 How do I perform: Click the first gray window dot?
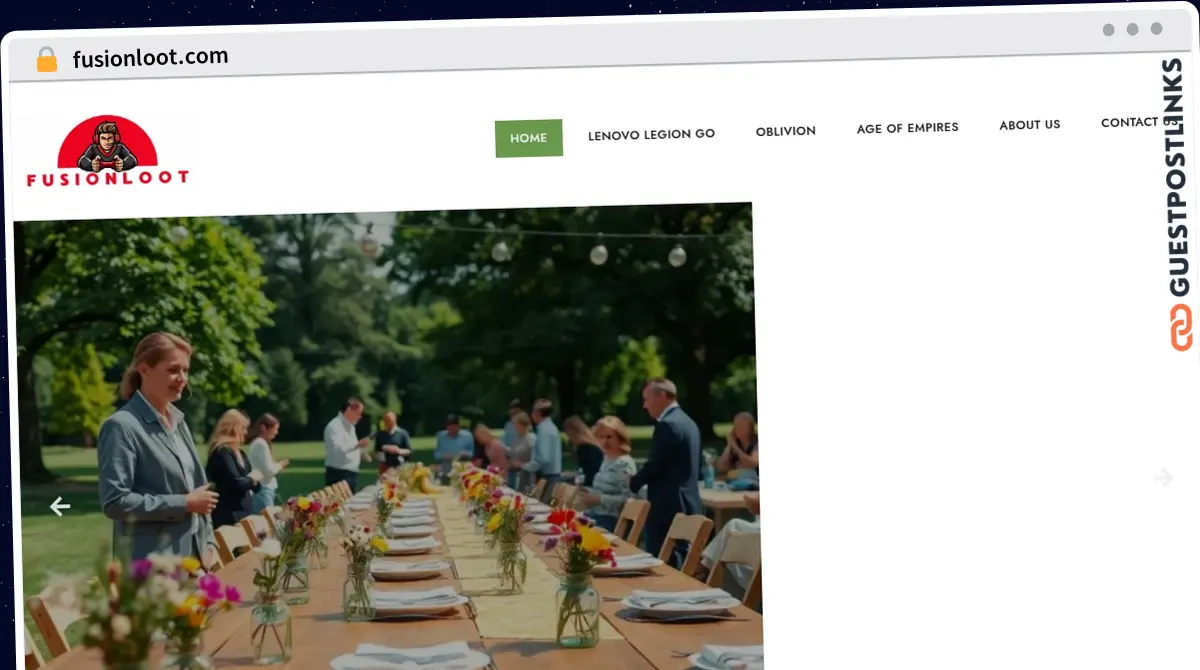coord(1108,30)
